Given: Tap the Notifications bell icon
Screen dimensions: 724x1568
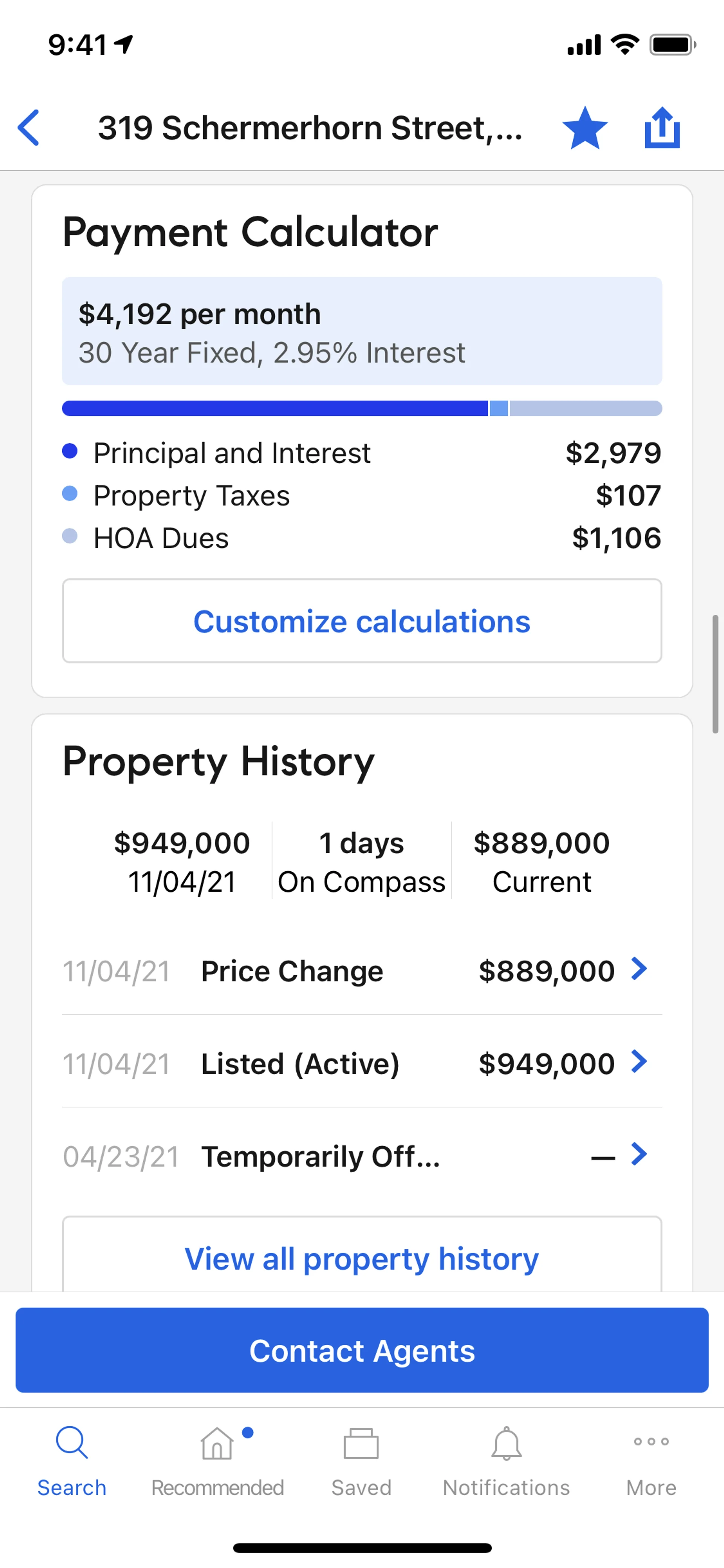Looking at the screenshot, I should (506, 1444).
